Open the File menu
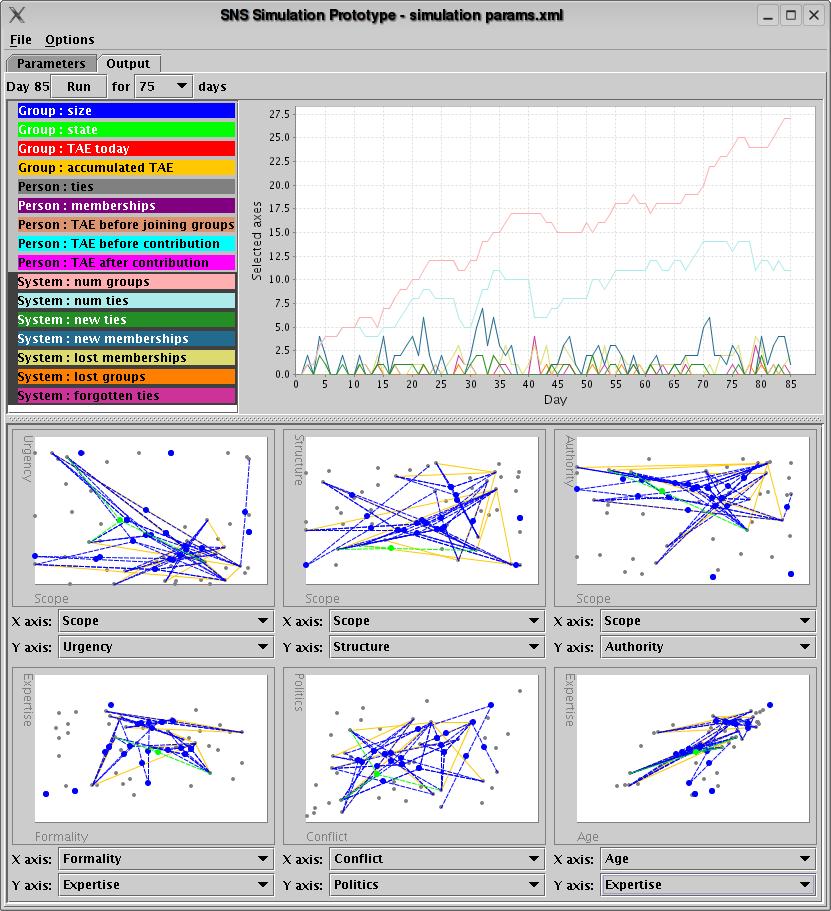Screen dimensions: 831x911 [20, 40]
